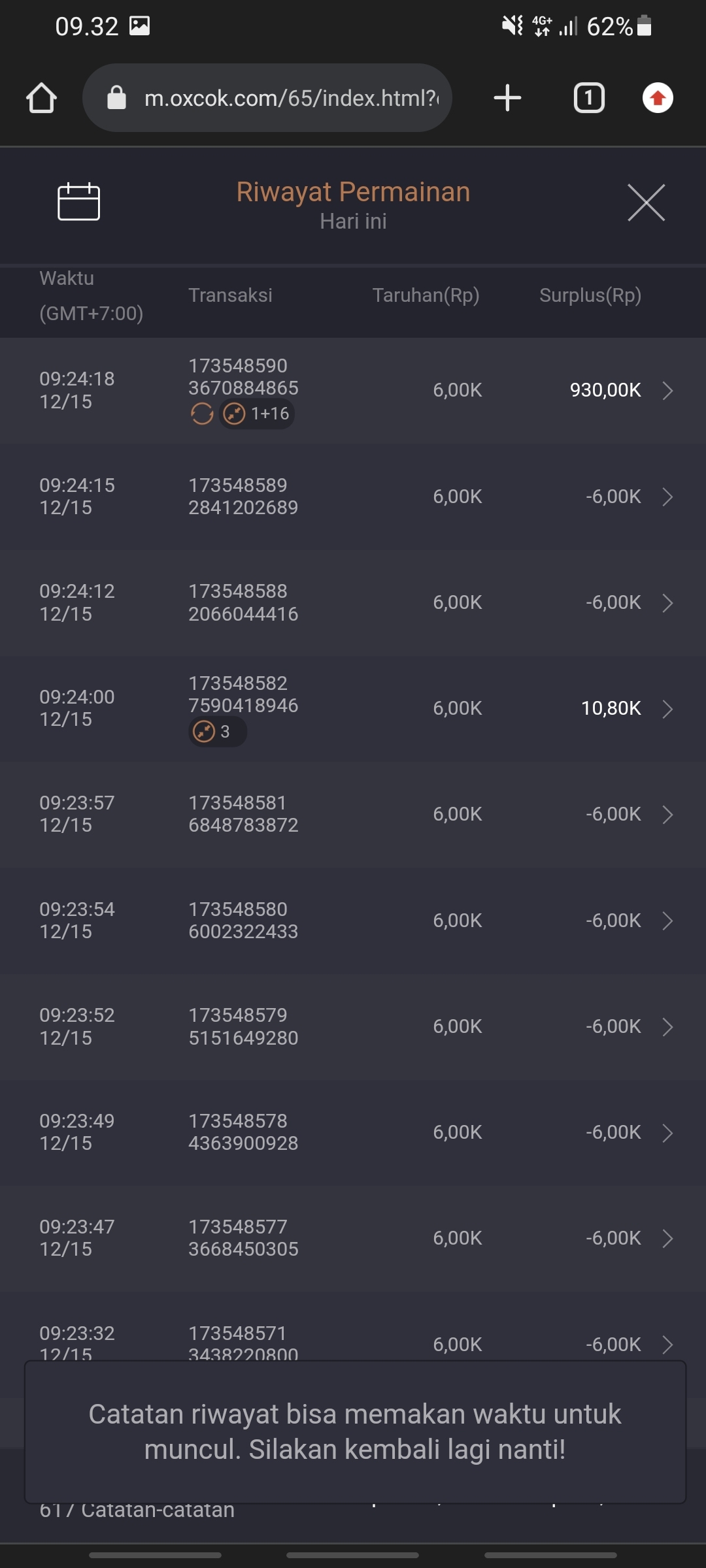
Task: Open a new browser tab
Action: (507, 98)
